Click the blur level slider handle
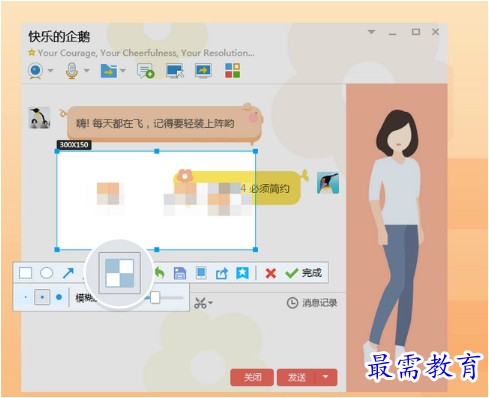The height and width of the screenshot is (398, 489). click(155, 298)
